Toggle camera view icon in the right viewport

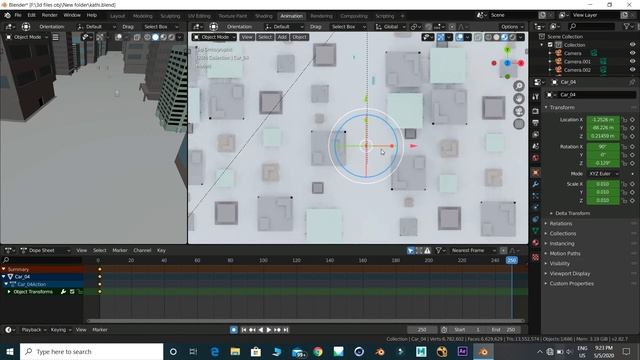pos(519,111)
